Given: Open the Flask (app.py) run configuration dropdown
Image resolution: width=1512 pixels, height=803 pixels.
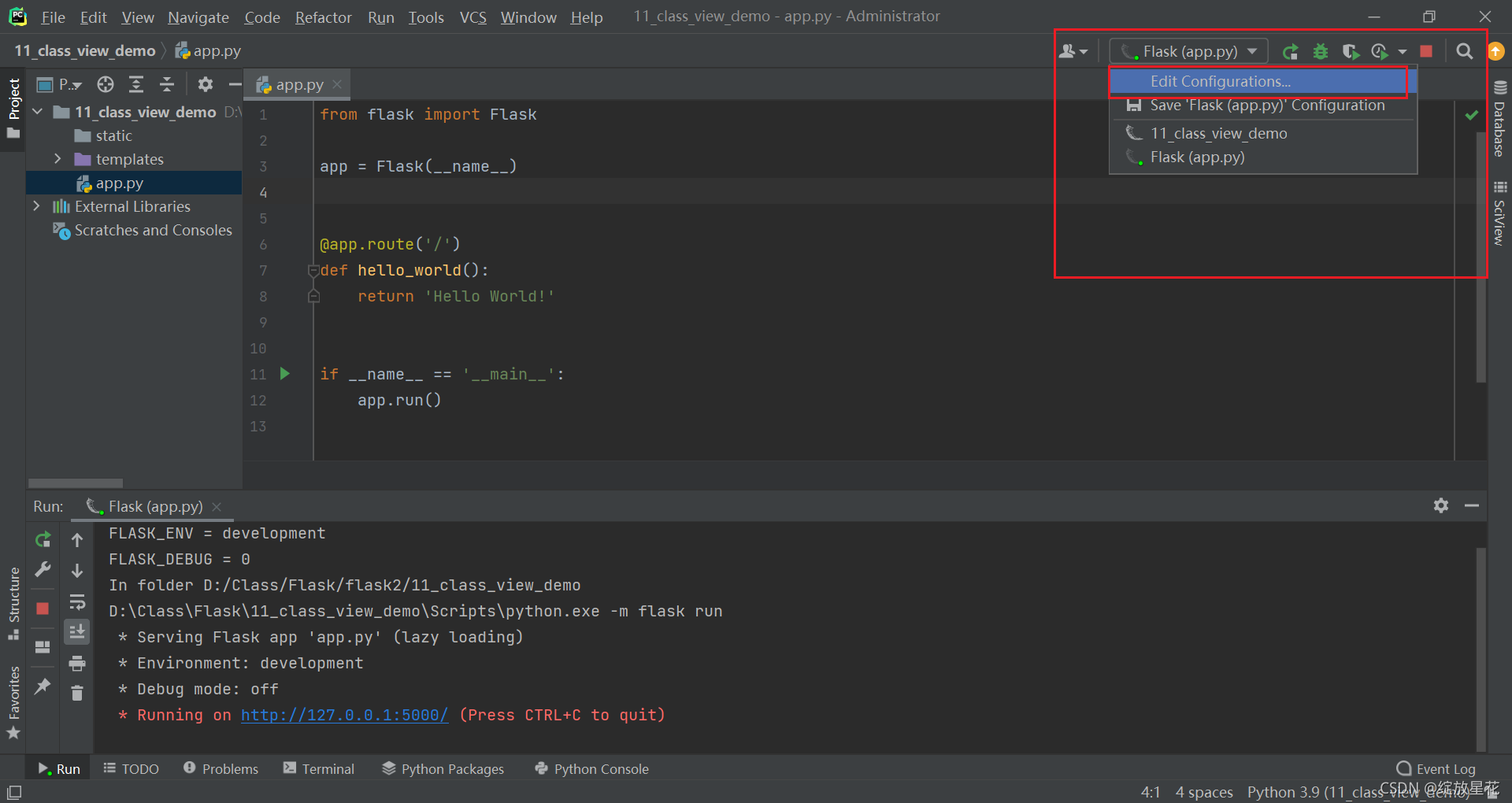Looking at the screenshot, I should [1189, 51].
